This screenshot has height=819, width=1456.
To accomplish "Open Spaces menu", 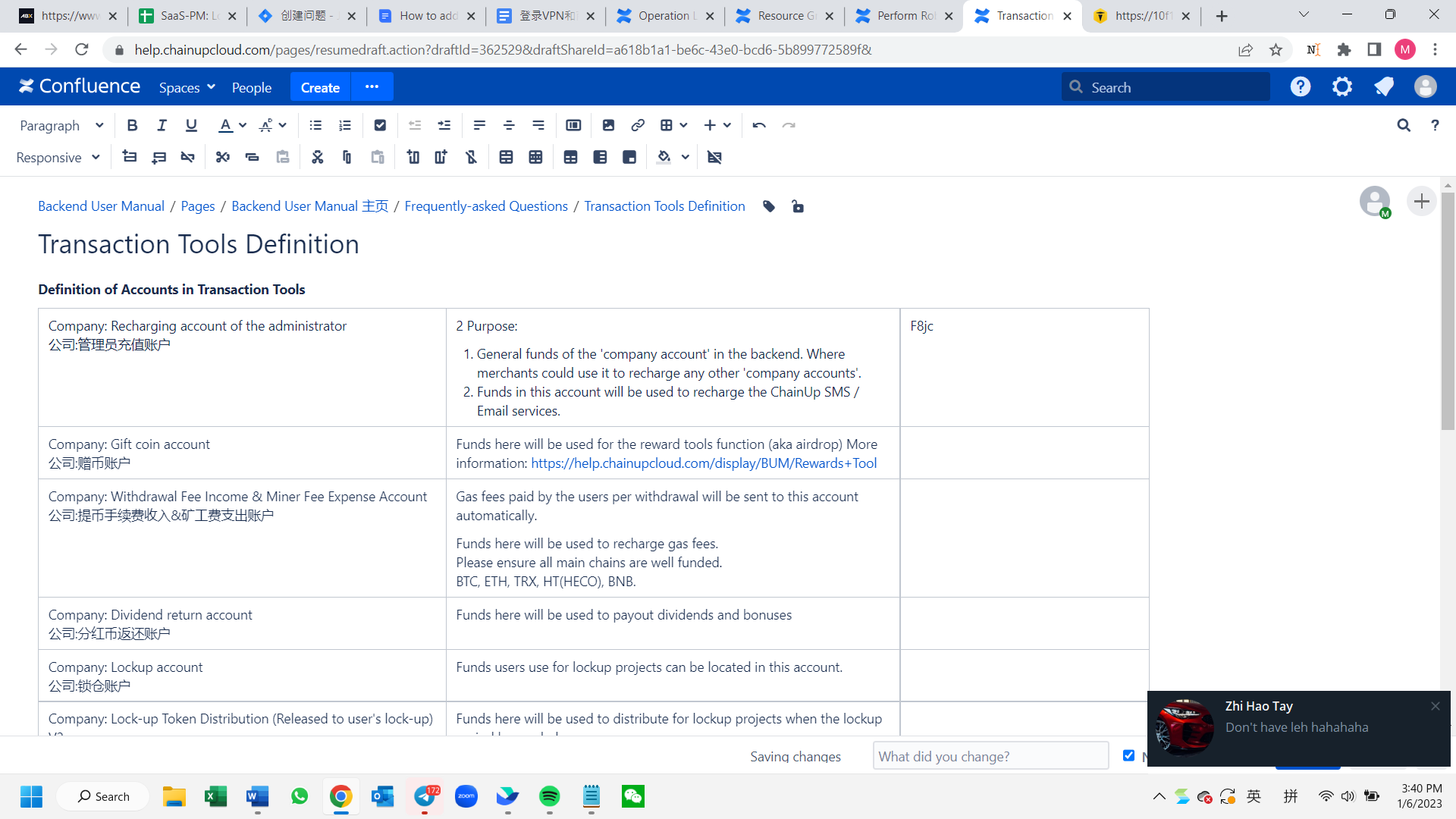I will [x=187, y=87].
